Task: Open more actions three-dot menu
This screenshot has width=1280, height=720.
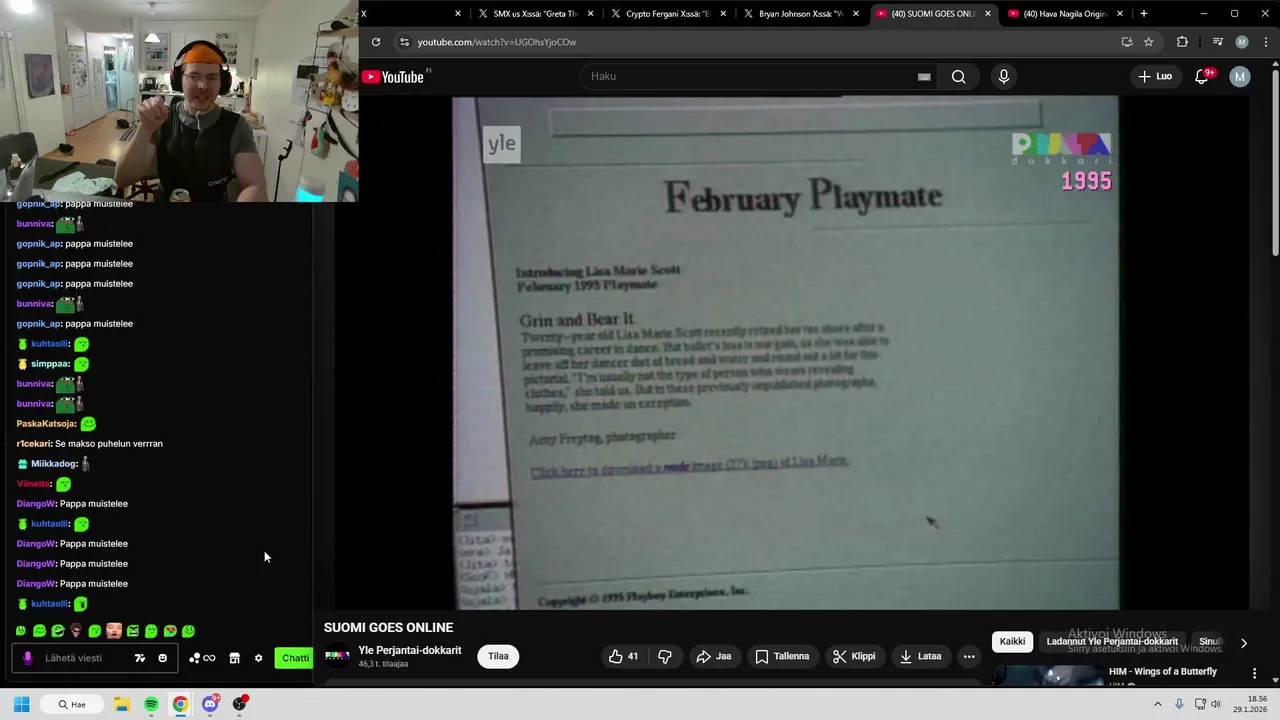Action: point(969,657)
